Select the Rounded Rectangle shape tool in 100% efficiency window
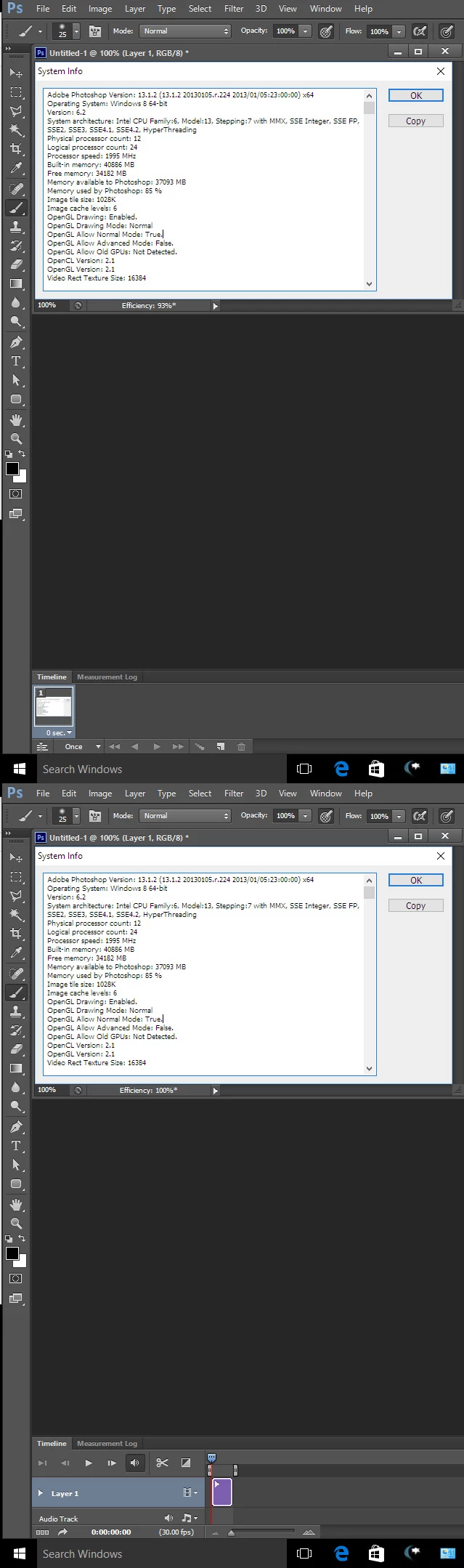The height and width of the screenshot is (1568, 464). click(x=15, y=1184)
